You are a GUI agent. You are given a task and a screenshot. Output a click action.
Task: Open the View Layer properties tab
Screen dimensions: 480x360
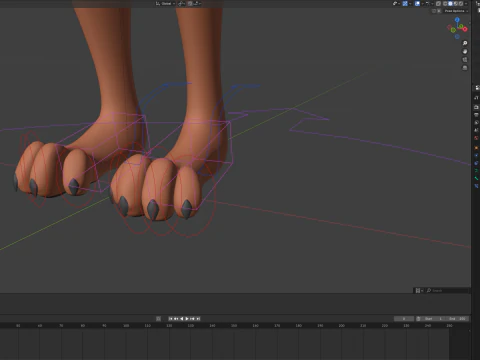point(477,122)
